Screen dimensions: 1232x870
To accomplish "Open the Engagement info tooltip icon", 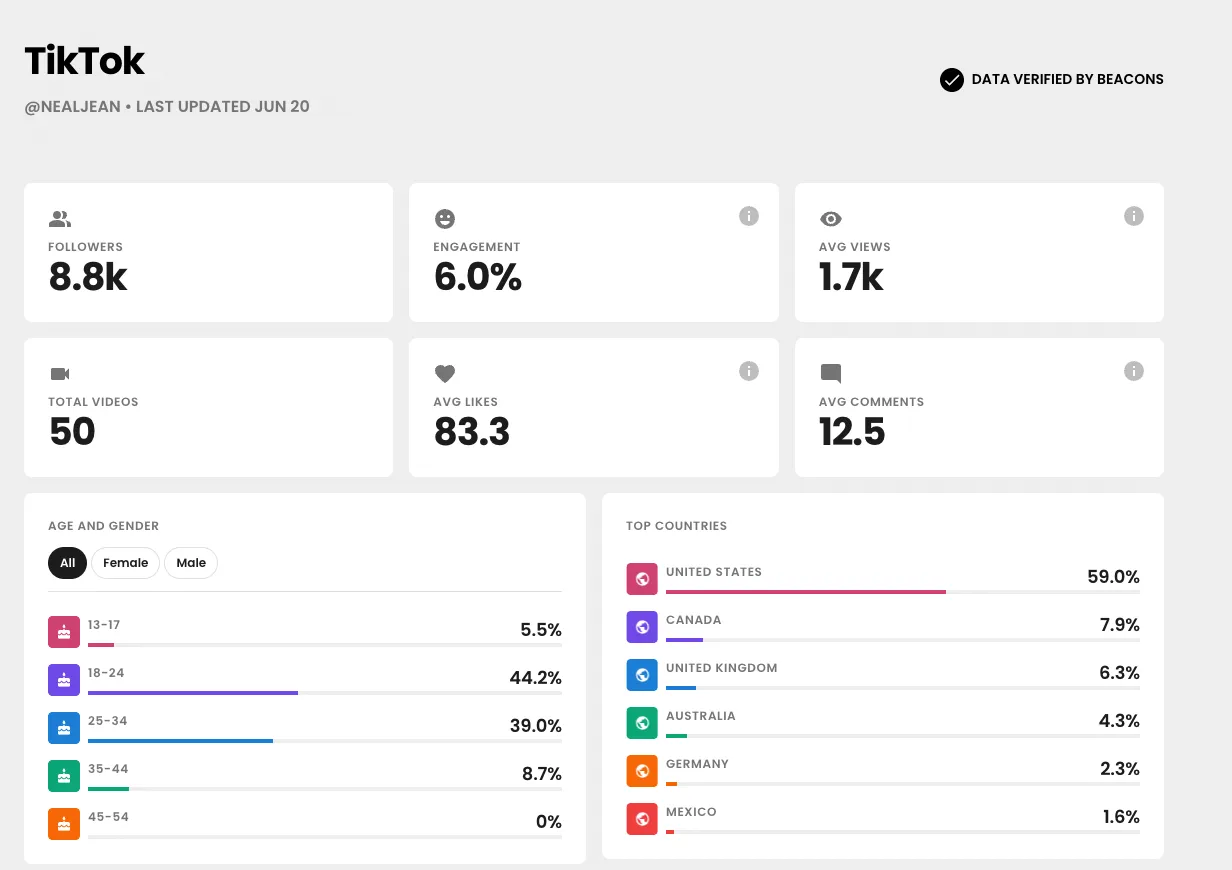I will coord(749,216).
